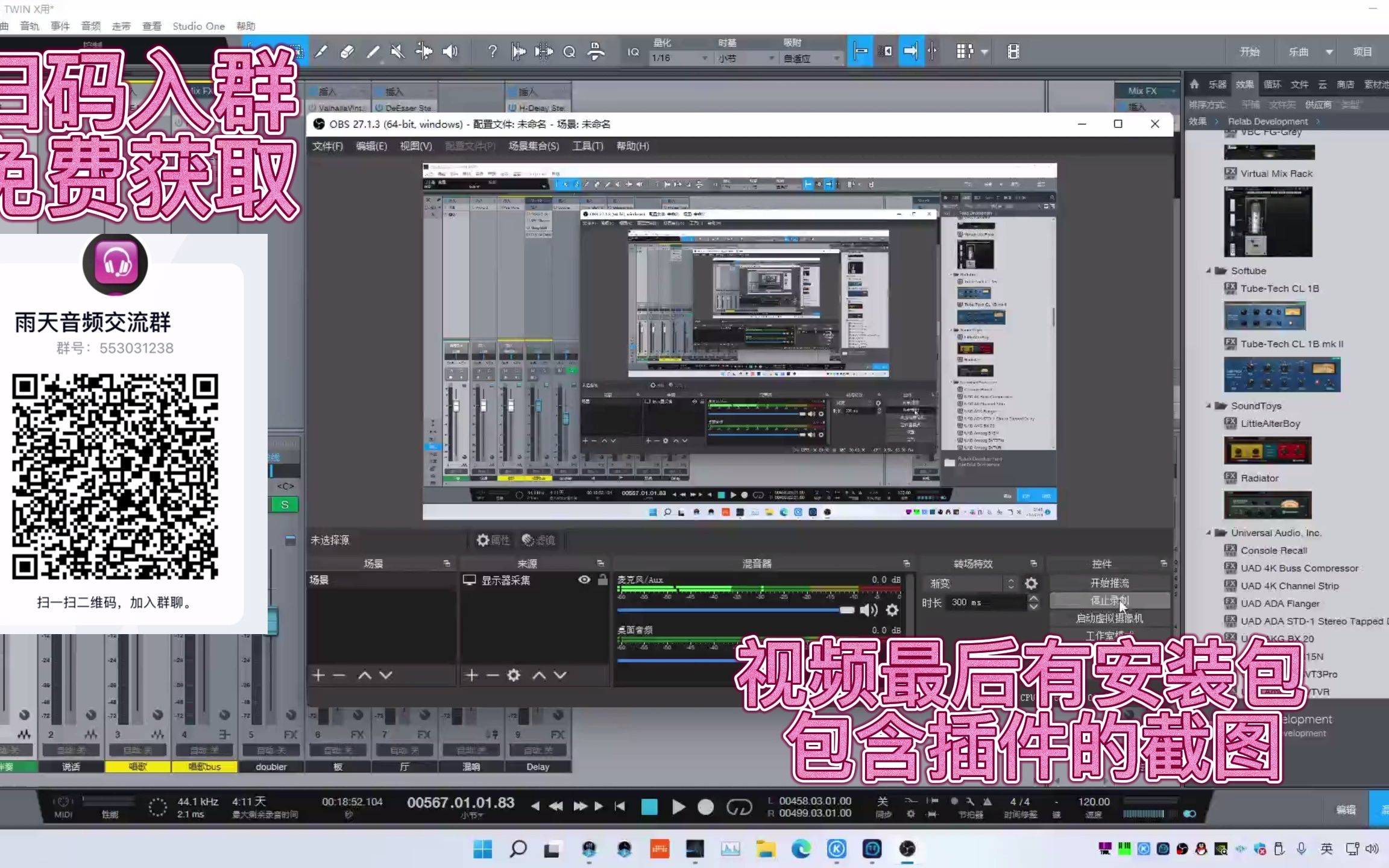
Task: Click 开始推流 button in OBS controls
Action: (x=1110, y=583)
